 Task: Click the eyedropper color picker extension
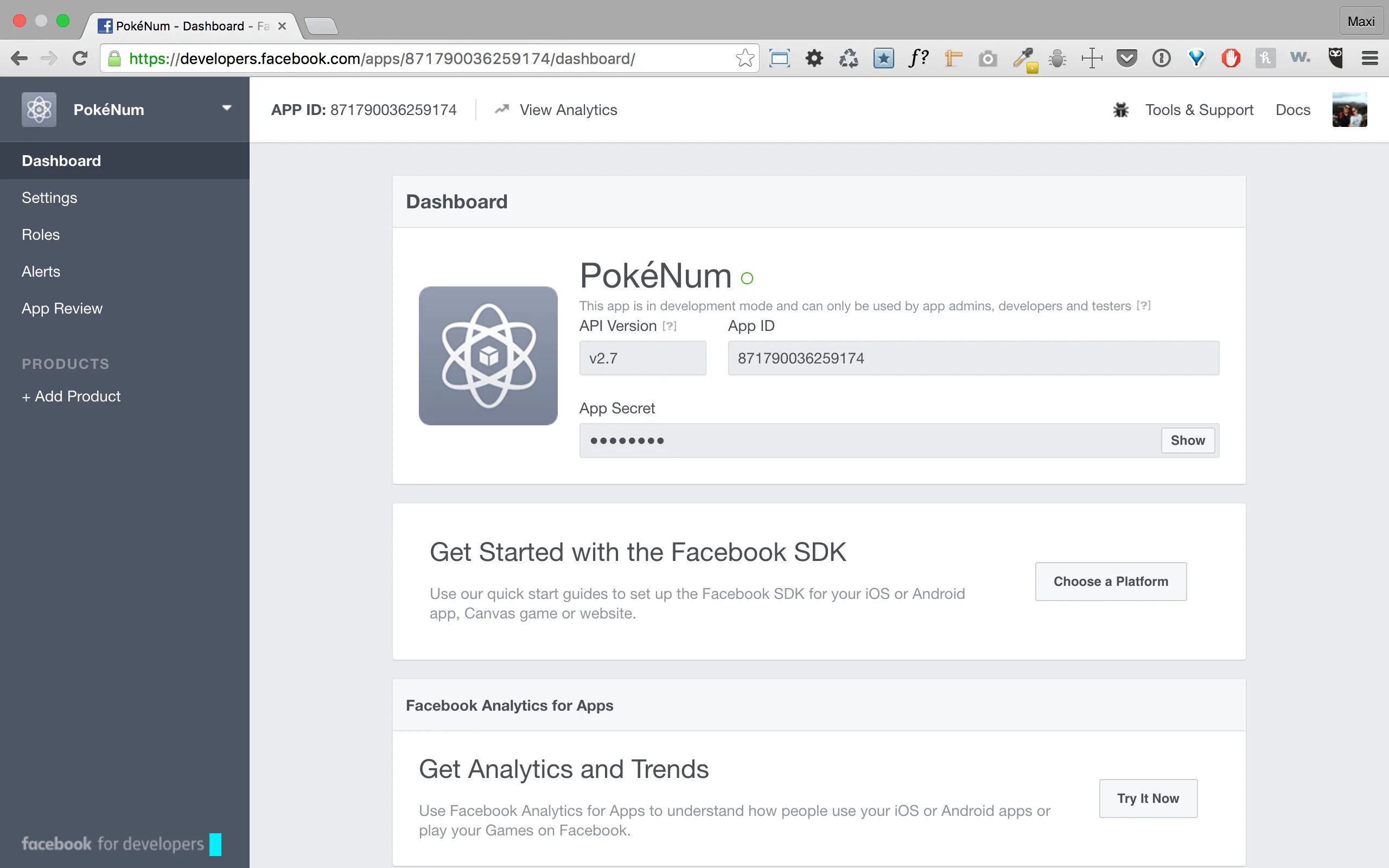(x=1023, y=59)
